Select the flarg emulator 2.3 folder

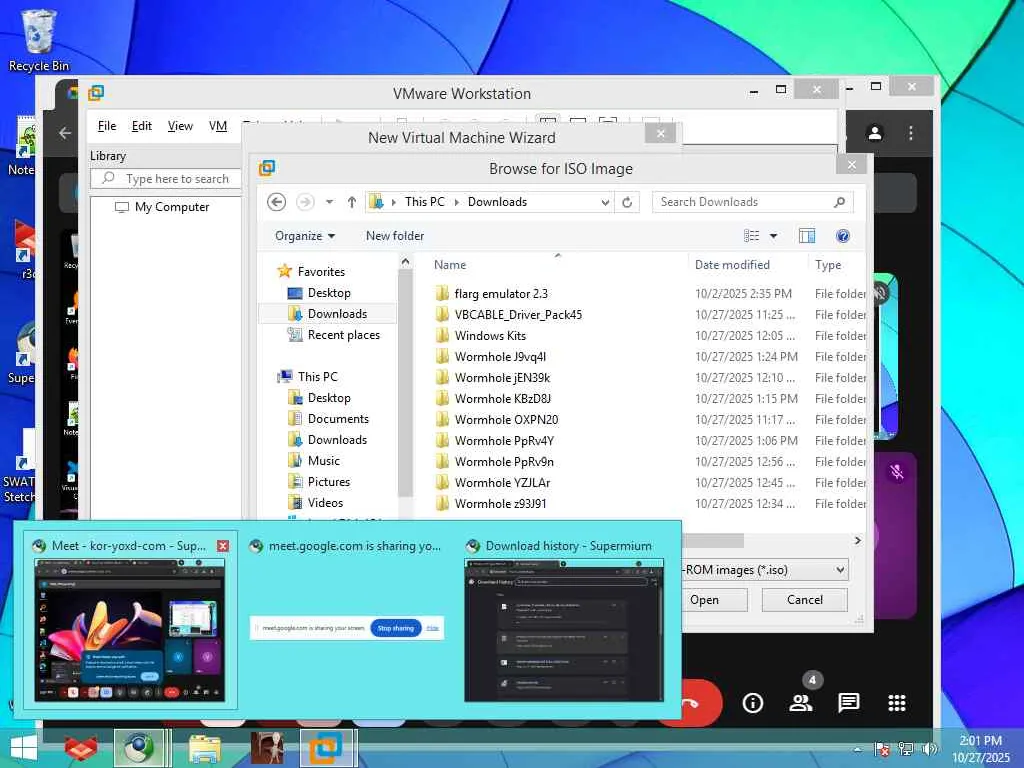coord(492,294)
